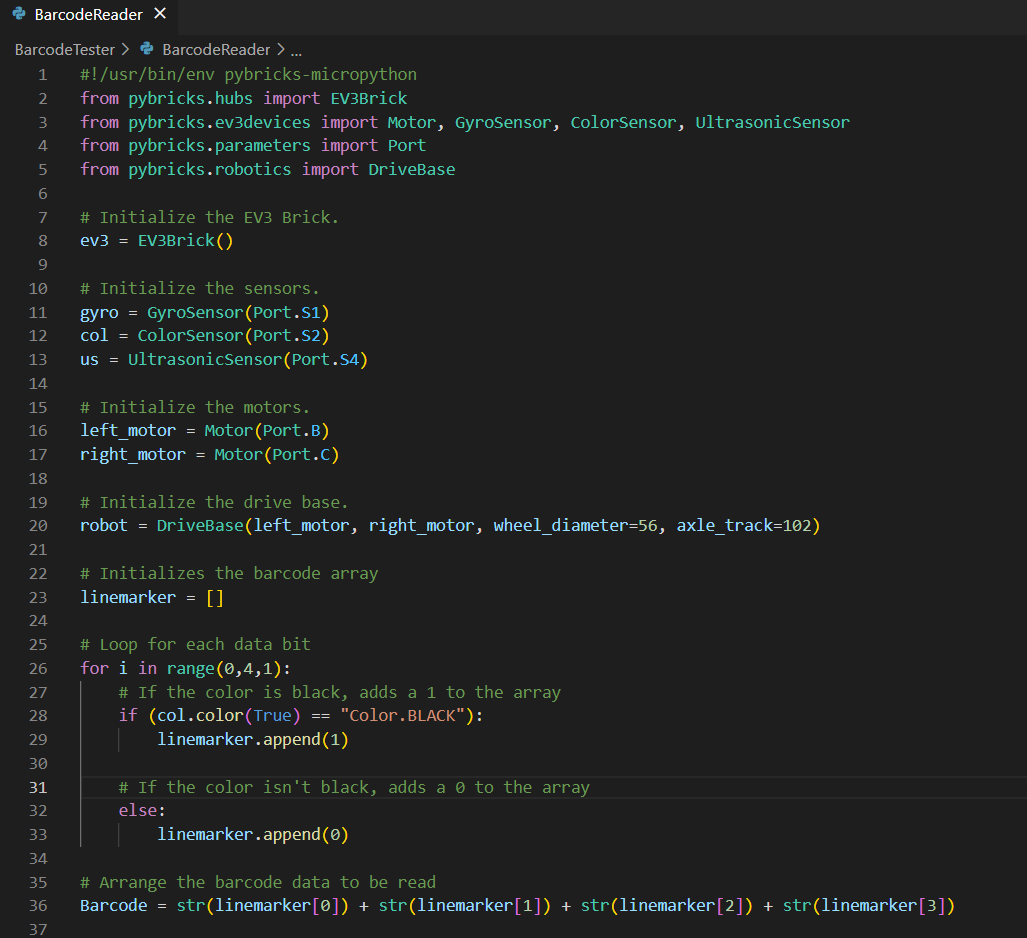Image resolution: width=1027 pixels, height=938 pixels.
Task: Click the empty list brackets after linemarker
Action: (x=215, y=598)
